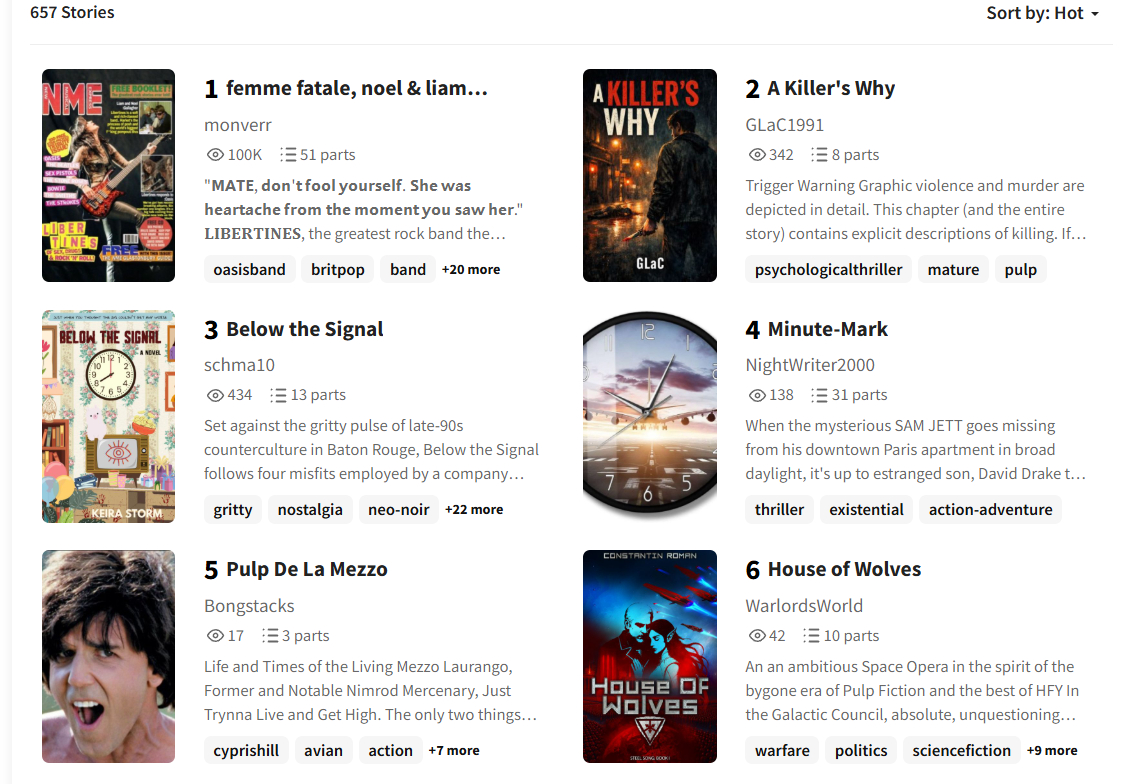1130x784 pixels.
Task: Click the eye views icon for Minute-Mark
Action: click(x=757, y=396)
